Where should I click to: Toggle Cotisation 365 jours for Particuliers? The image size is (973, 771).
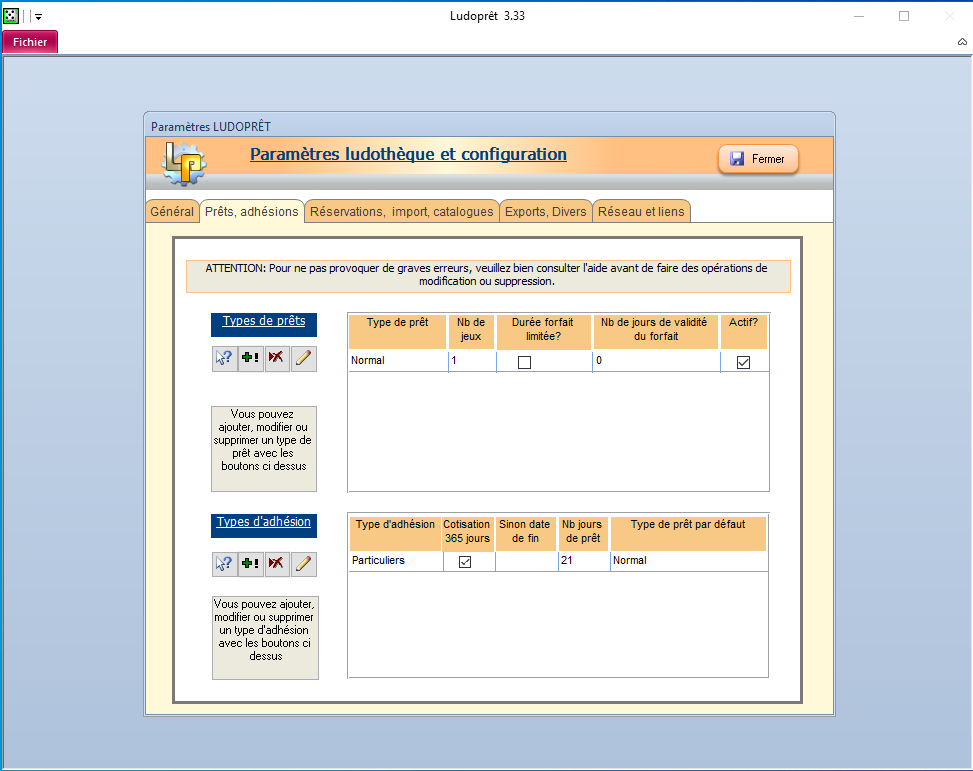click(x=465, y=562)
